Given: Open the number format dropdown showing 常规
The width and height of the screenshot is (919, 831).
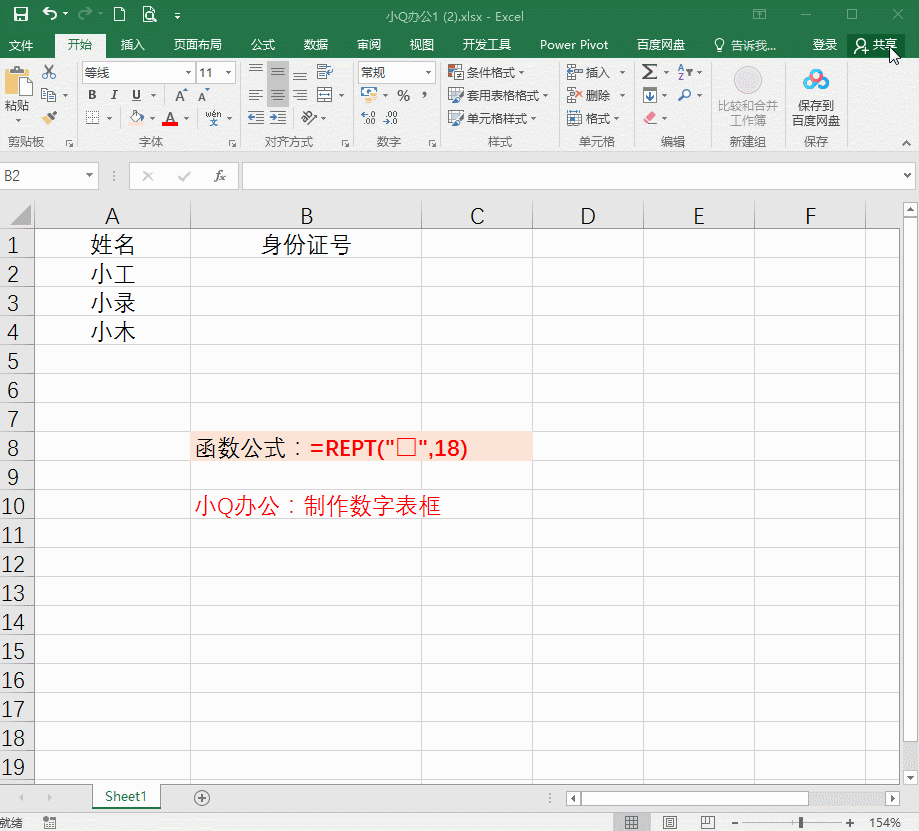Looking at the screenshot, I should (x=428, y=73).
